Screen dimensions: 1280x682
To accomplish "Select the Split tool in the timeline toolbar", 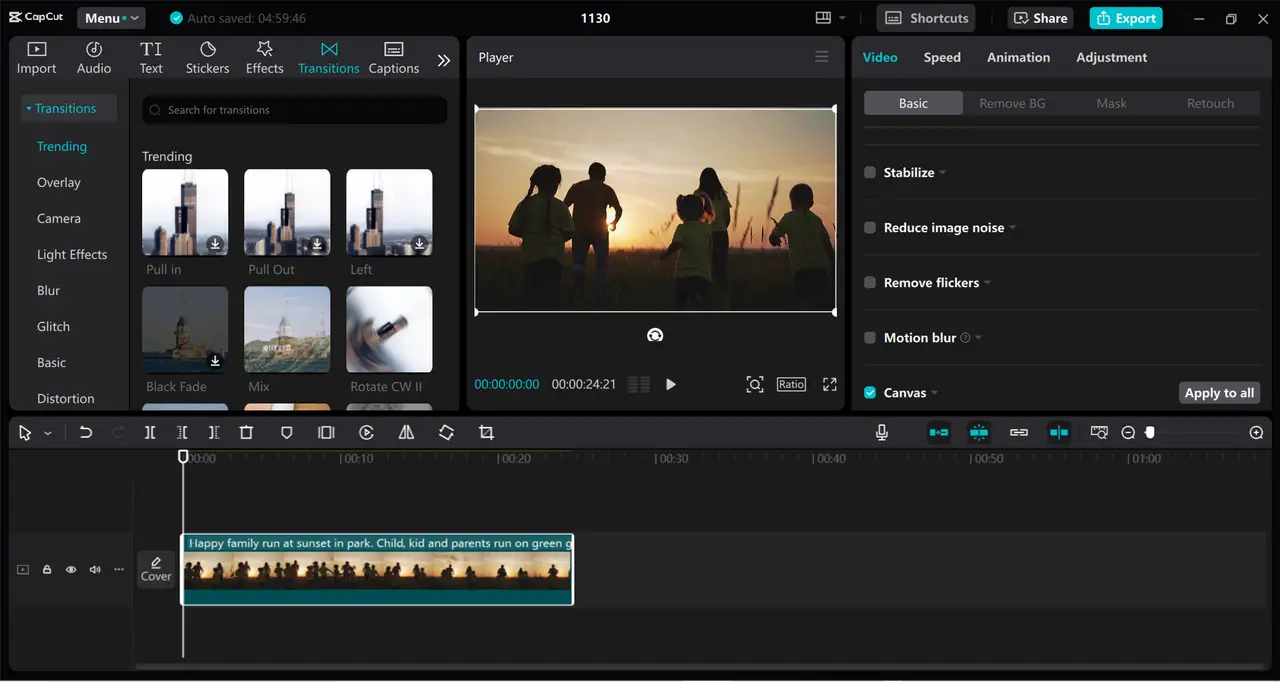I will pos(150,432).
